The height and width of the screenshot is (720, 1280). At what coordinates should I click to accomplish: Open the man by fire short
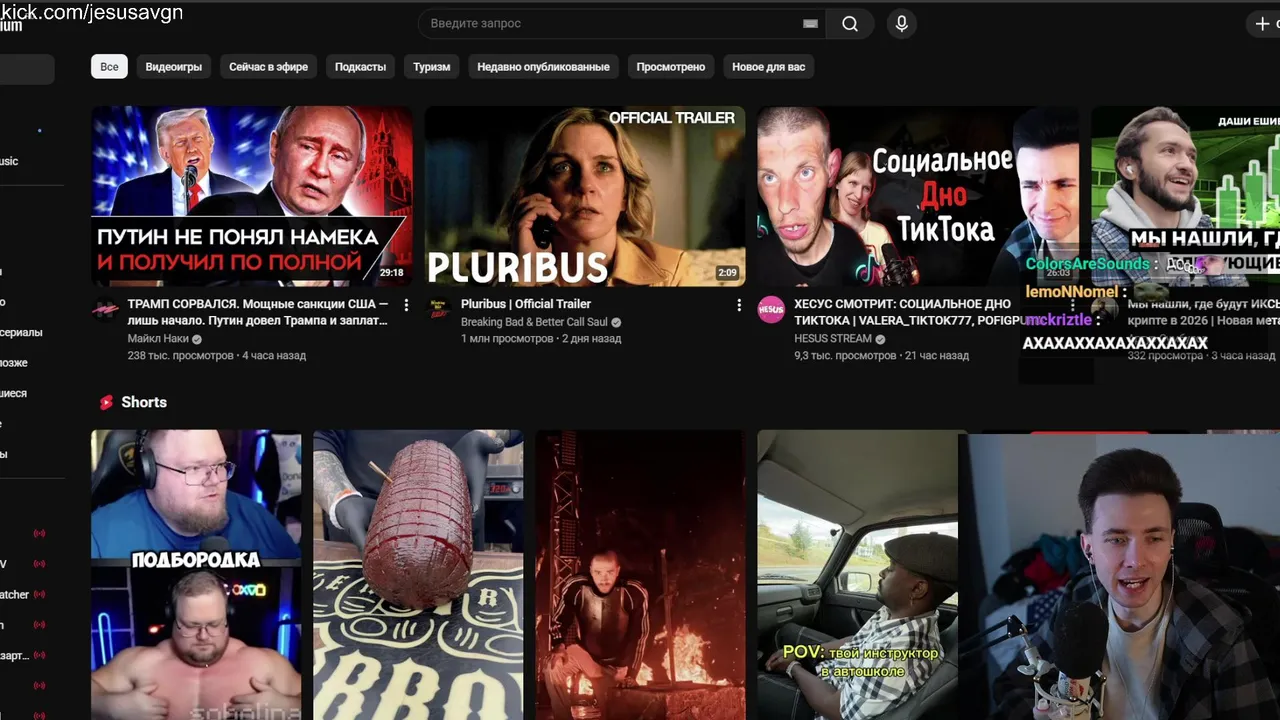click(640, 575)
